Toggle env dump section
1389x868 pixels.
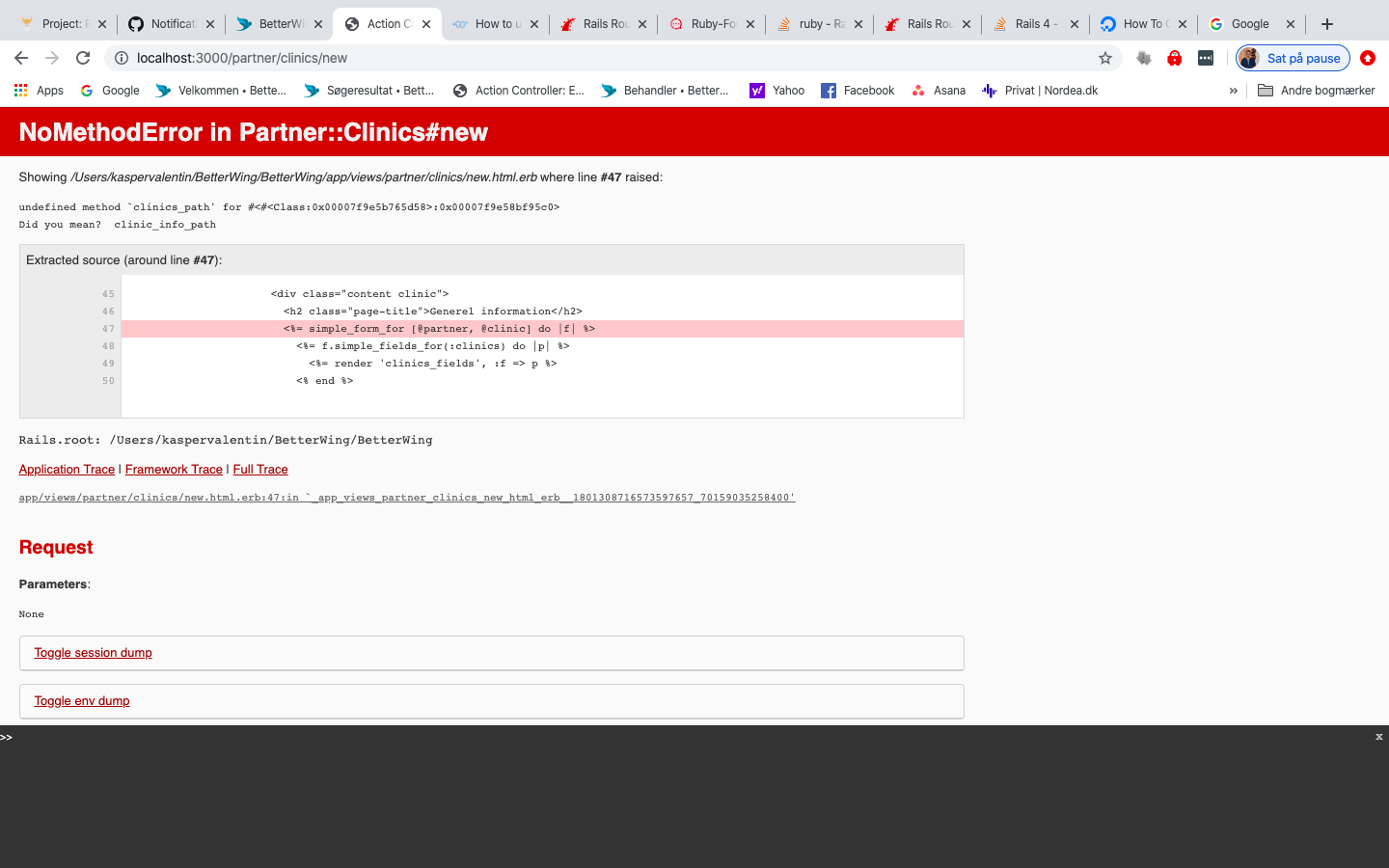(82, 701)
